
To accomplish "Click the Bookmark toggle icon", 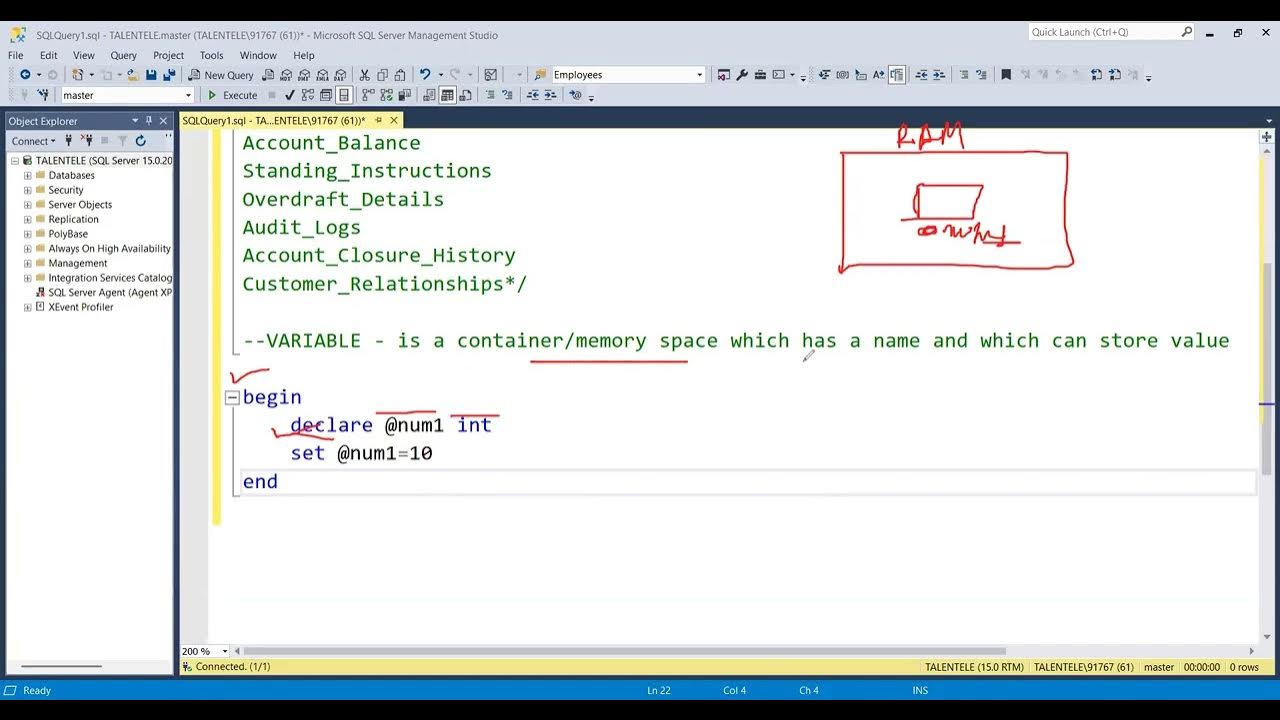I will (1006, 75).
